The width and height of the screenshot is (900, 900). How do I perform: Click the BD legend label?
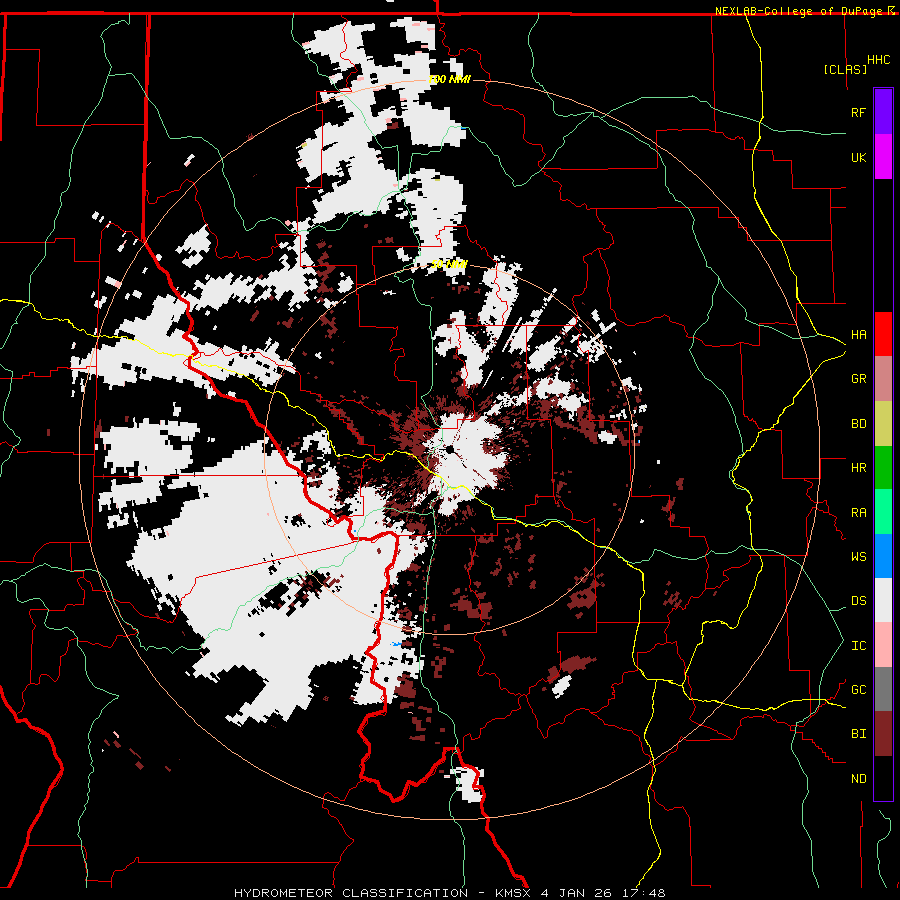tap(858, 424)
